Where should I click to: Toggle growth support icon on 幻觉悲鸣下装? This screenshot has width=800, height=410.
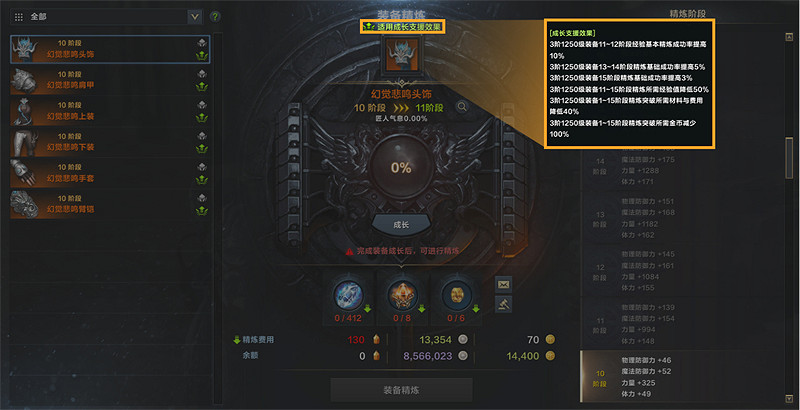(x=202, y=149)
